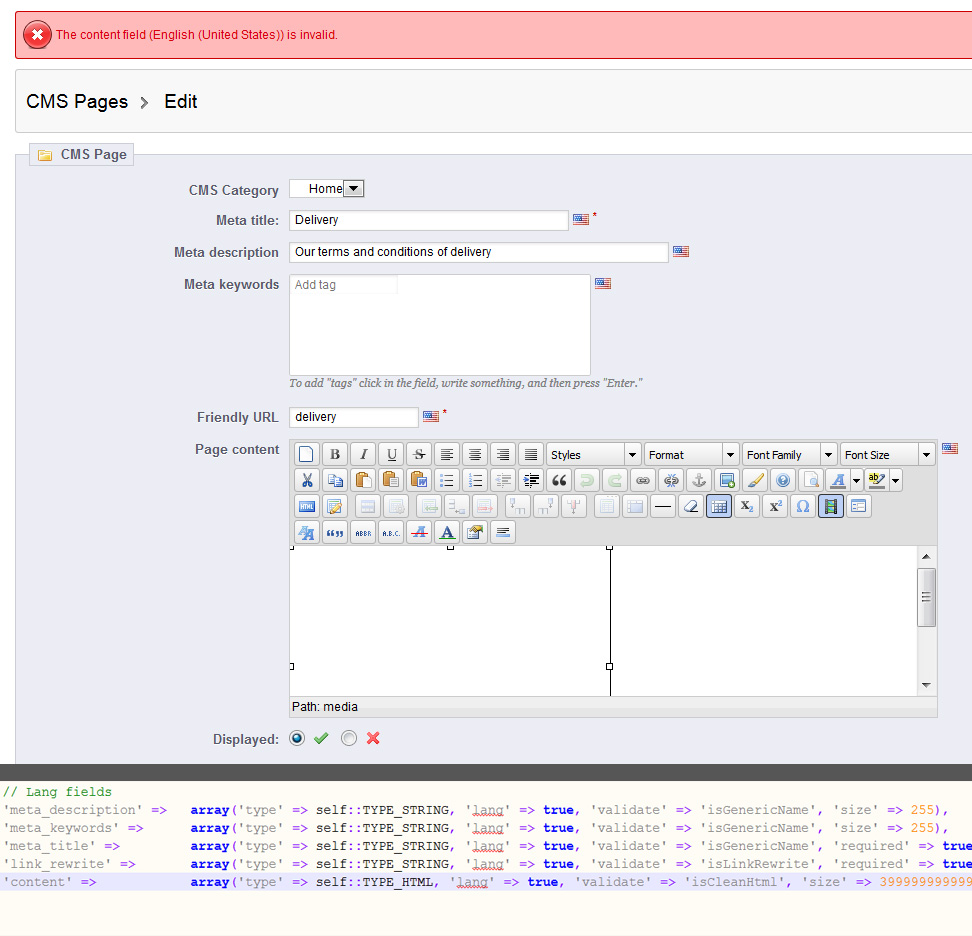972x936 pixels.
Task: Click the Edit breadcrumb label
Action: (x=180, y=101)
